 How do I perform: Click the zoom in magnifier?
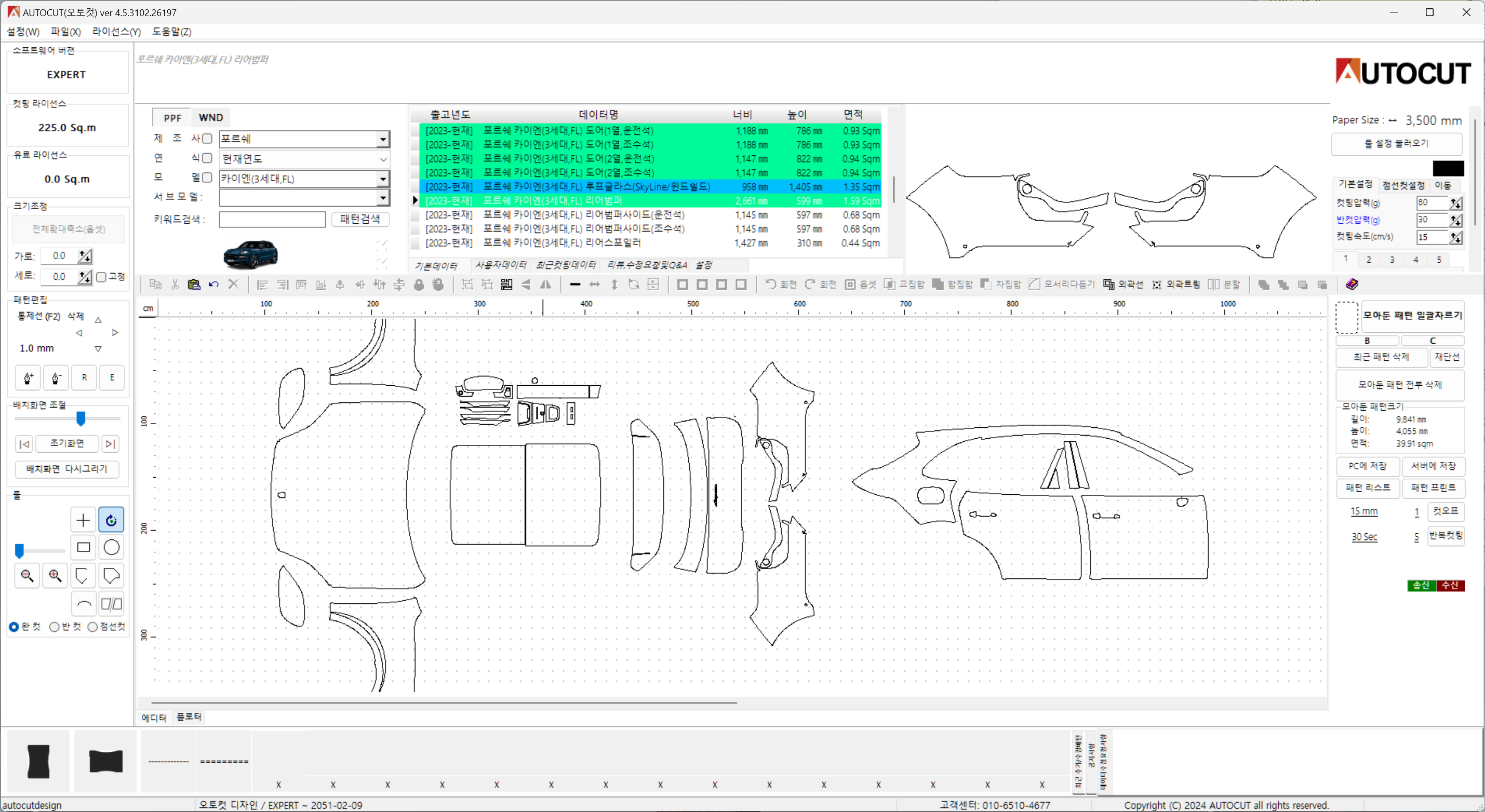click(56, 576)
